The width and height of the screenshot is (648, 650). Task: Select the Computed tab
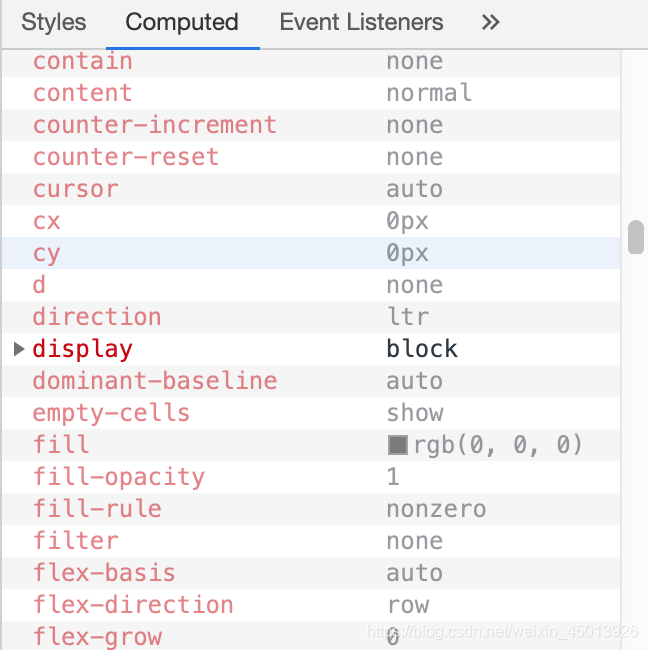point(182,22)
